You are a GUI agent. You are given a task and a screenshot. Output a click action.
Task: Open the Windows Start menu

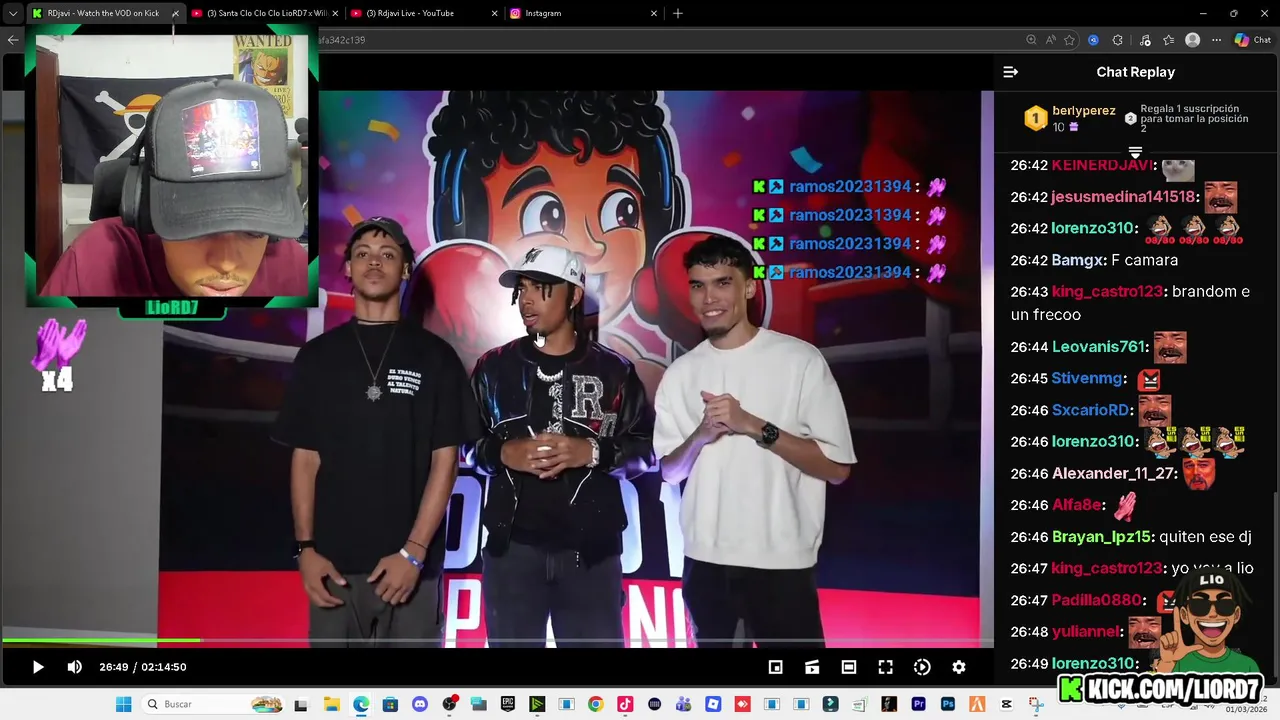coord(123,704)
